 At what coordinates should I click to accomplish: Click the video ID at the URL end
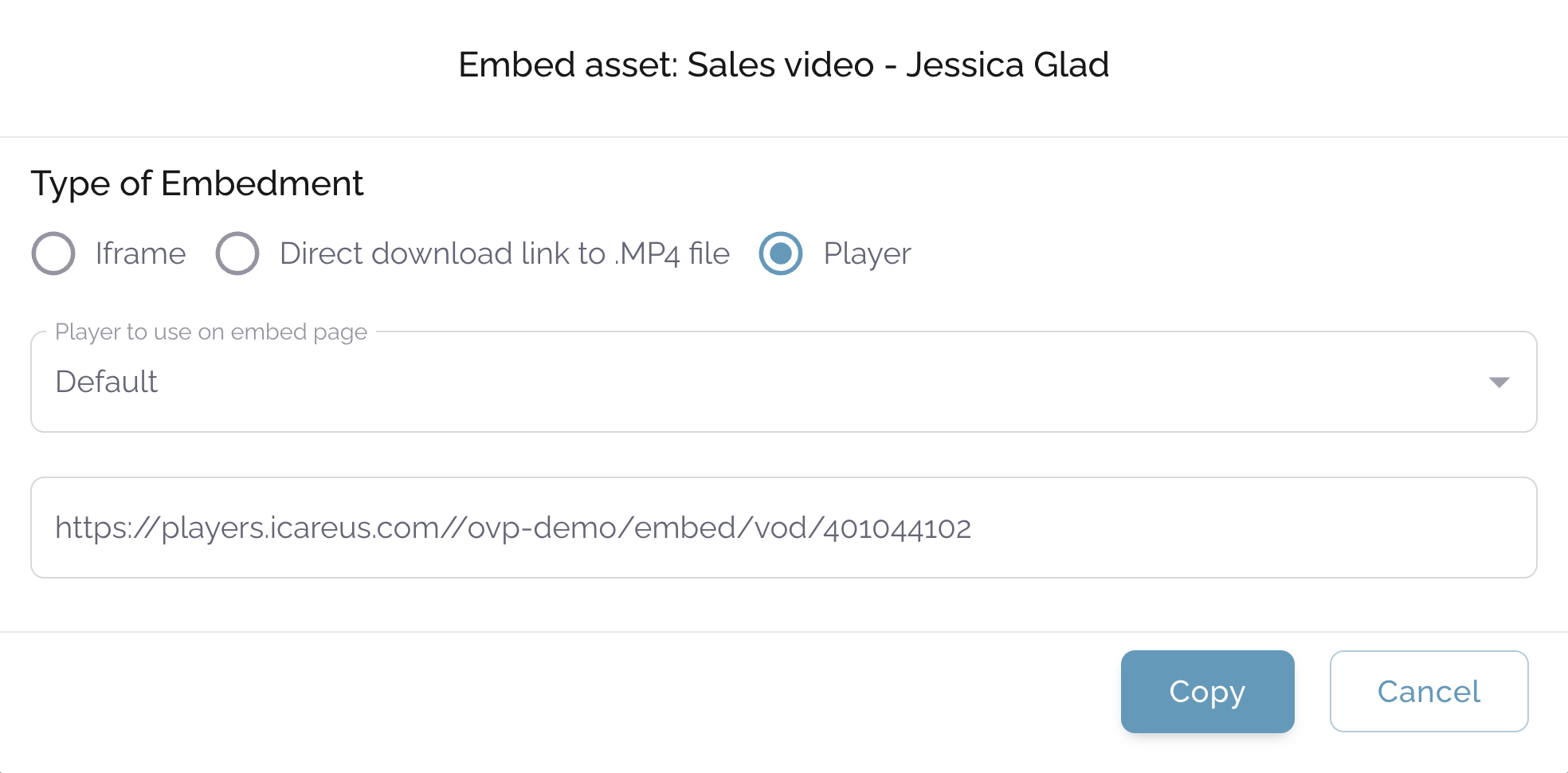[x=897, y=528]
